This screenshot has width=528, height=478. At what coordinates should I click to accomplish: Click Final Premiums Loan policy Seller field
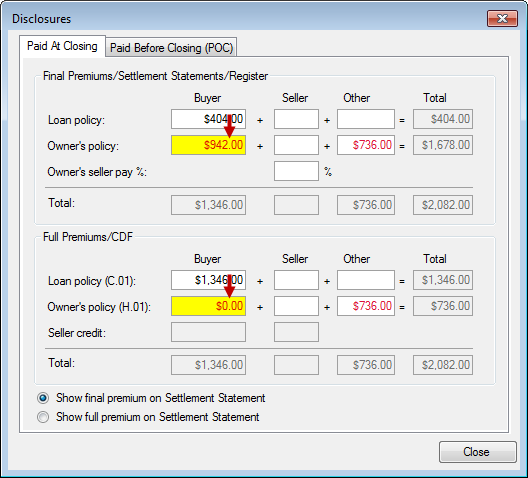(x=296, y=119)
